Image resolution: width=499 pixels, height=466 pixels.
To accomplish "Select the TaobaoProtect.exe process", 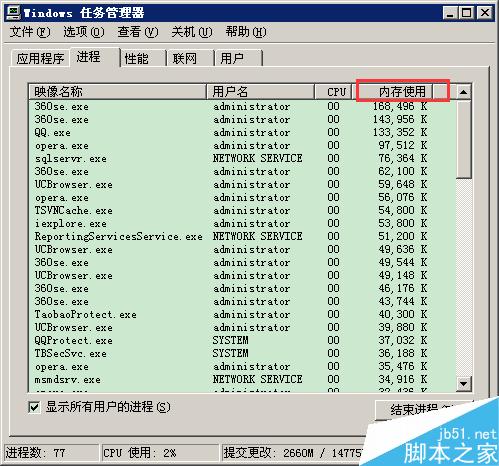I will pyautogui.click(x=242, y=314).
